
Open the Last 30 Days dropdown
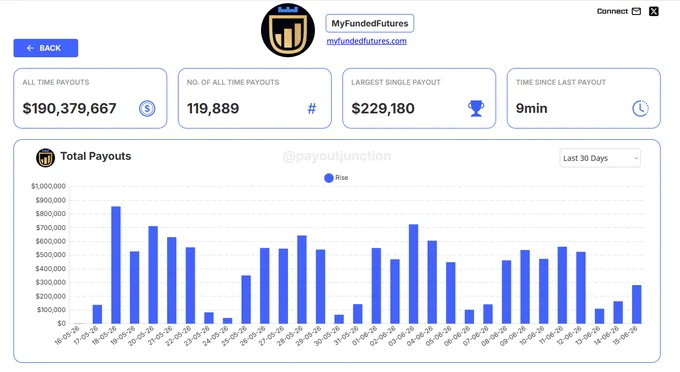point(600,158)
